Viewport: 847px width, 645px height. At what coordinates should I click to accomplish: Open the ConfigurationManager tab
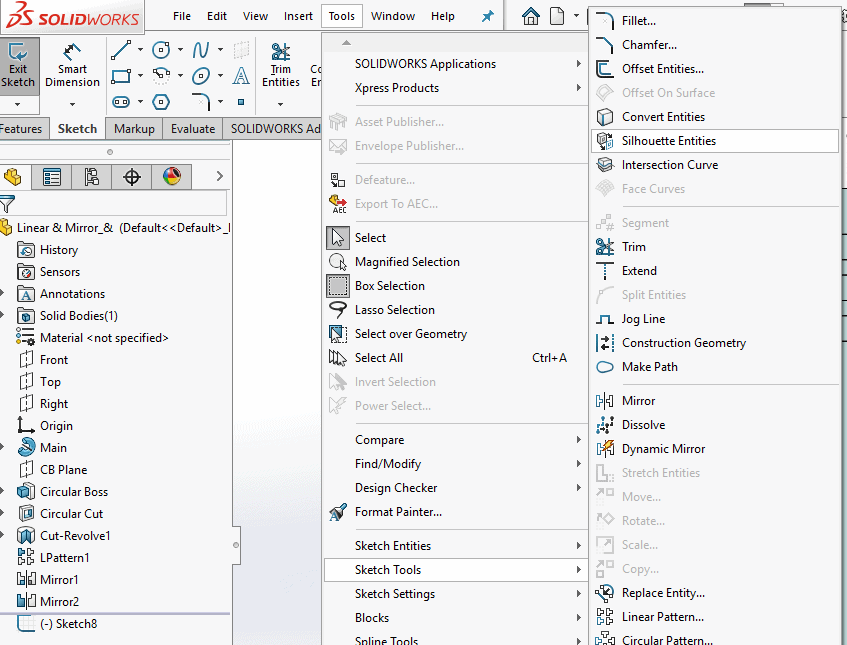pyautogui.click(x=92, y=177)
